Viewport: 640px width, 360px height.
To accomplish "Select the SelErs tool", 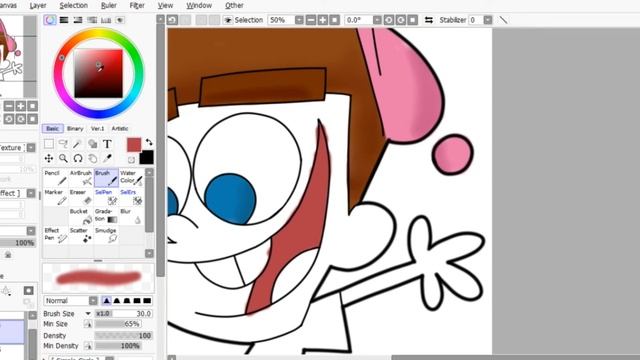I will [131, 197].
